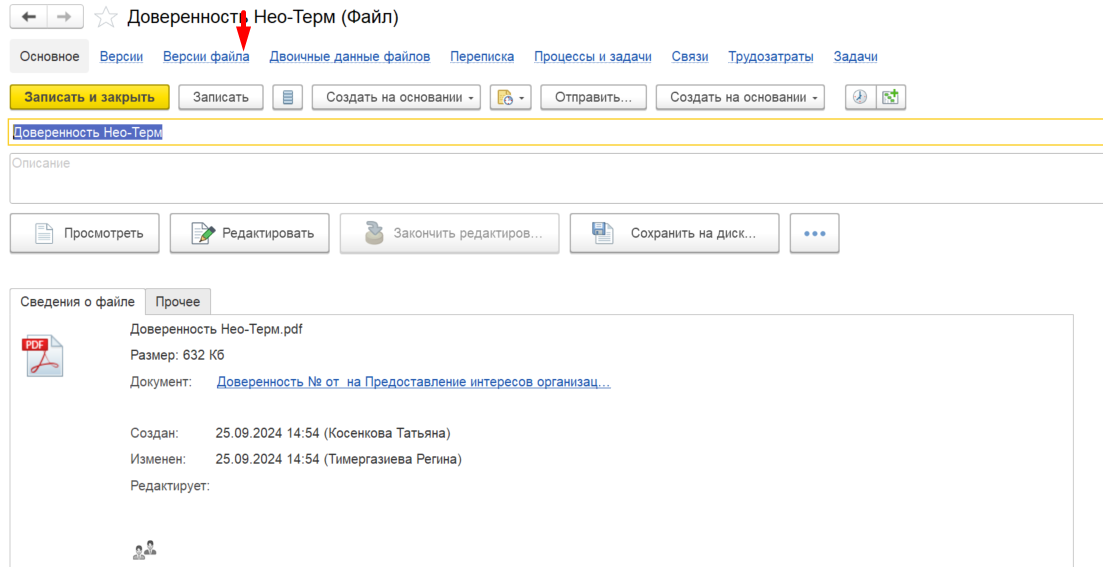Click the Изменен date (Тимергазиева Регина)
1103x567 pixels.
click(x=338, y=459)
